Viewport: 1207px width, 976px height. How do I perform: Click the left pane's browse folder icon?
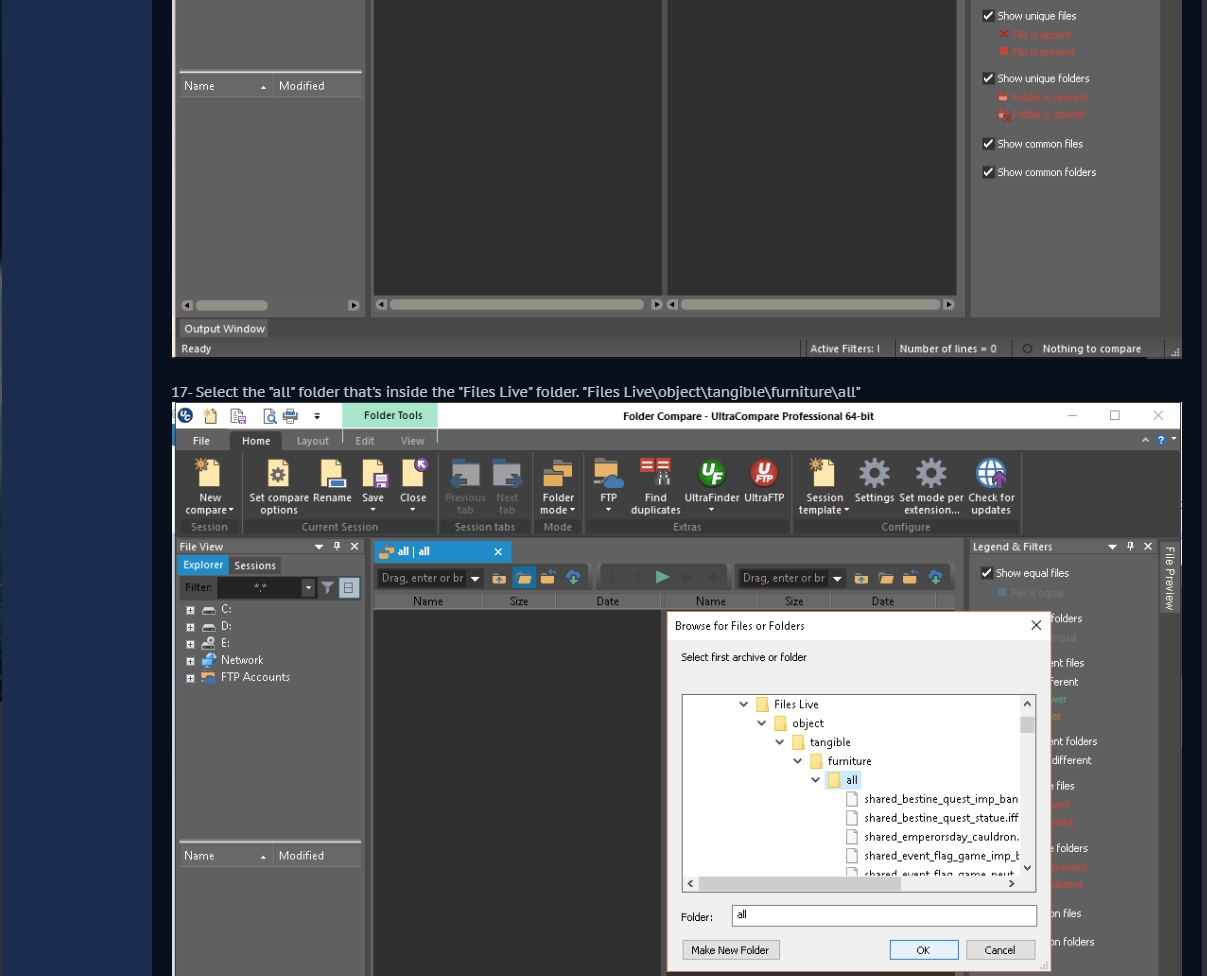tap(524, 578)
